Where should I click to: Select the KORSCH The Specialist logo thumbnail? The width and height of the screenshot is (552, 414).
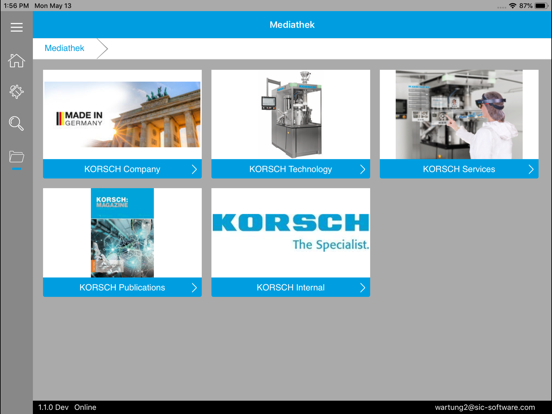(290, 233)
